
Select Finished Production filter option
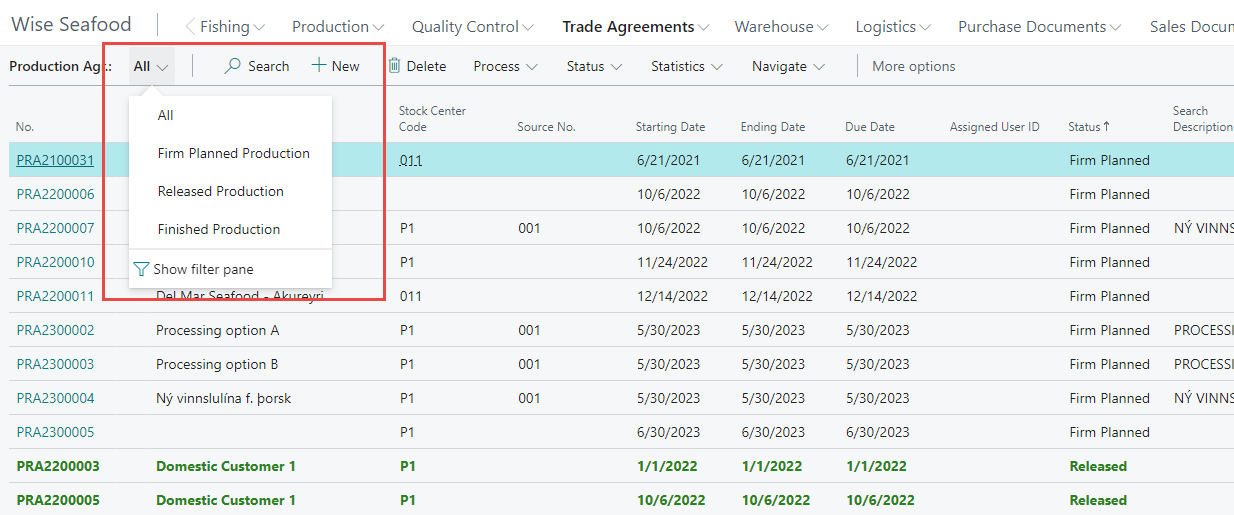218,229
